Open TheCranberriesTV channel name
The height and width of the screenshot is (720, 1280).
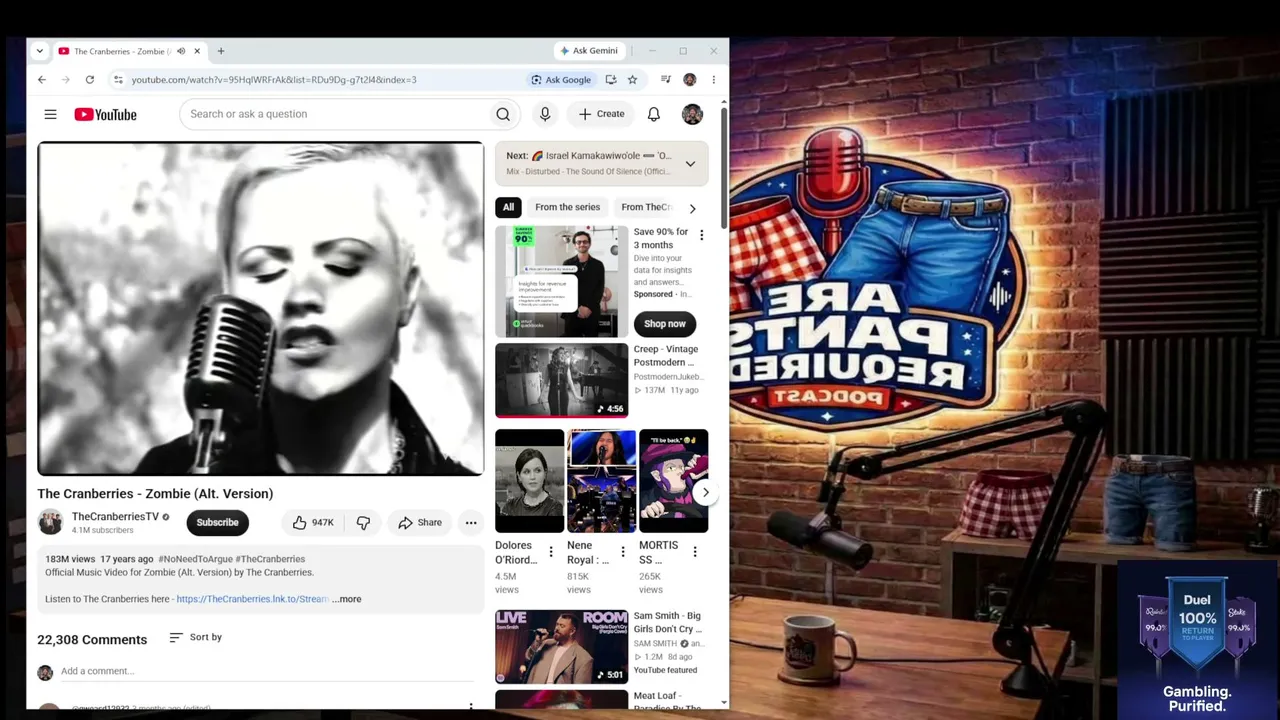[115, 516]
